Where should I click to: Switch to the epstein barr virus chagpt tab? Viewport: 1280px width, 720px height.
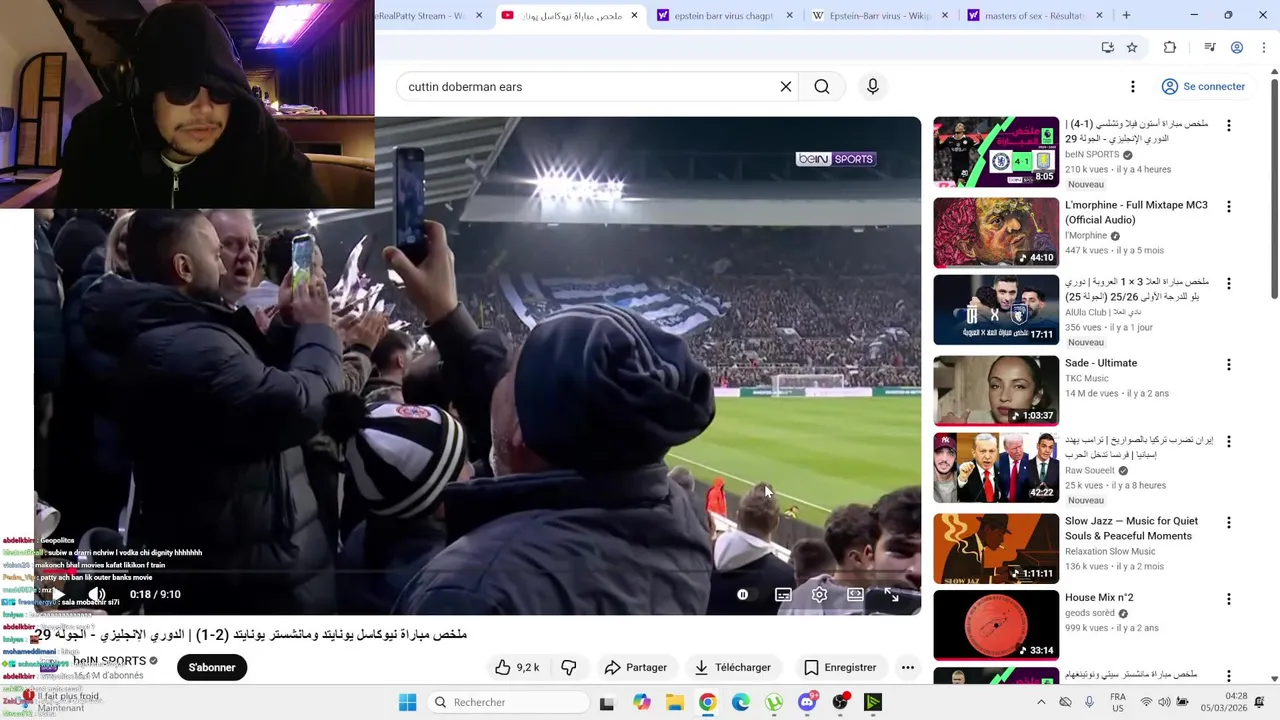[x=724, y=16]
